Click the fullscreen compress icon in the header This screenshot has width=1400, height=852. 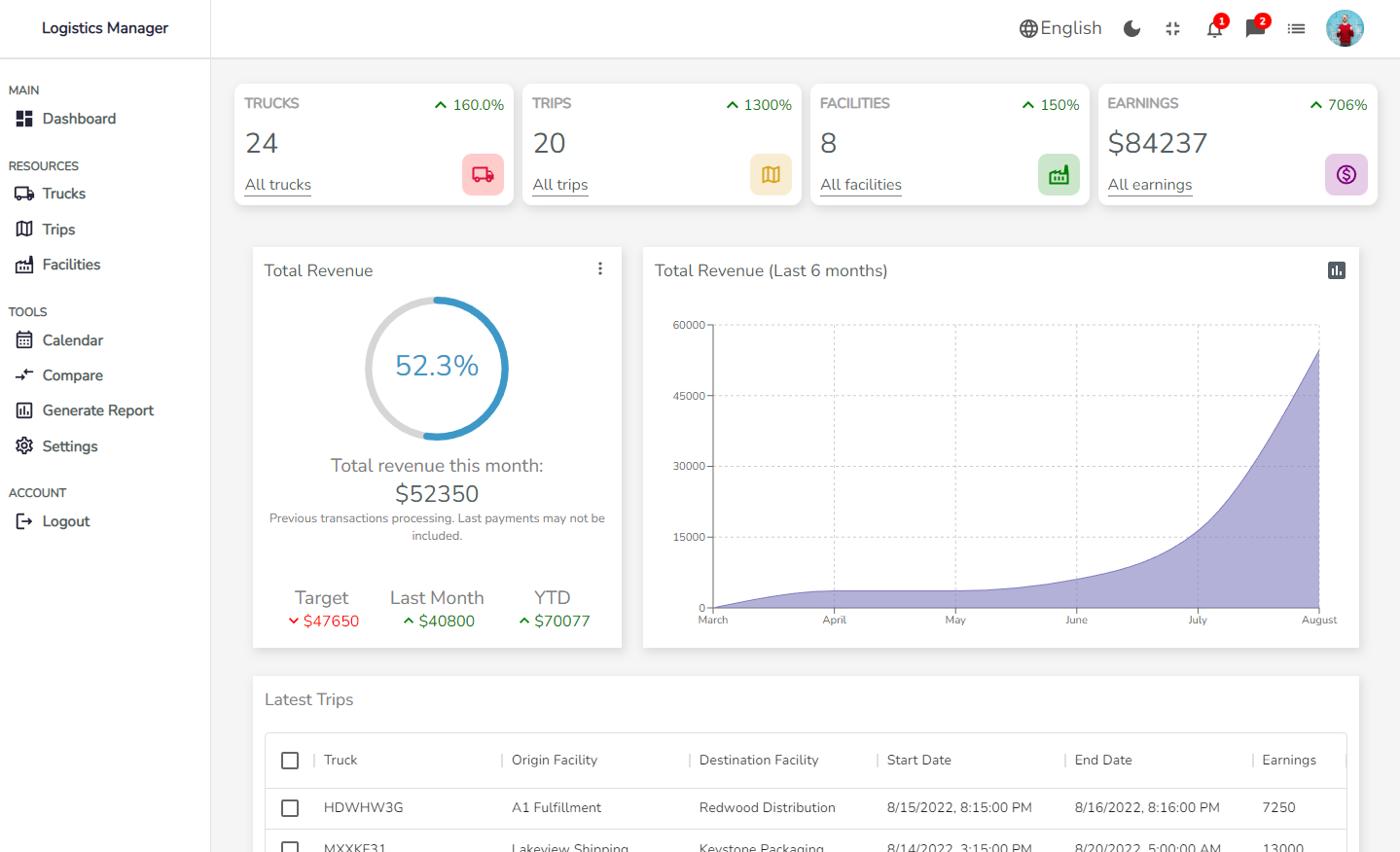coord(1172,28)
